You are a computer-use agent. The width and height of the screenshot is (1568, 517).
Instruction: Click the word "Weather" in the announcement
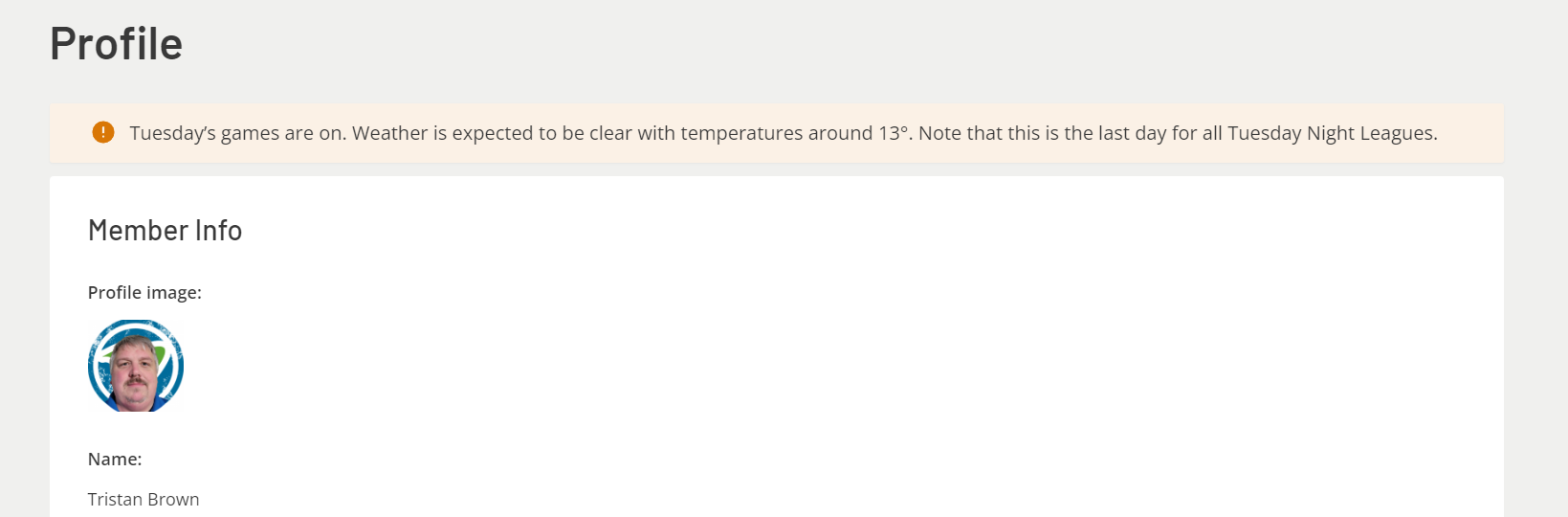(389, 133)
